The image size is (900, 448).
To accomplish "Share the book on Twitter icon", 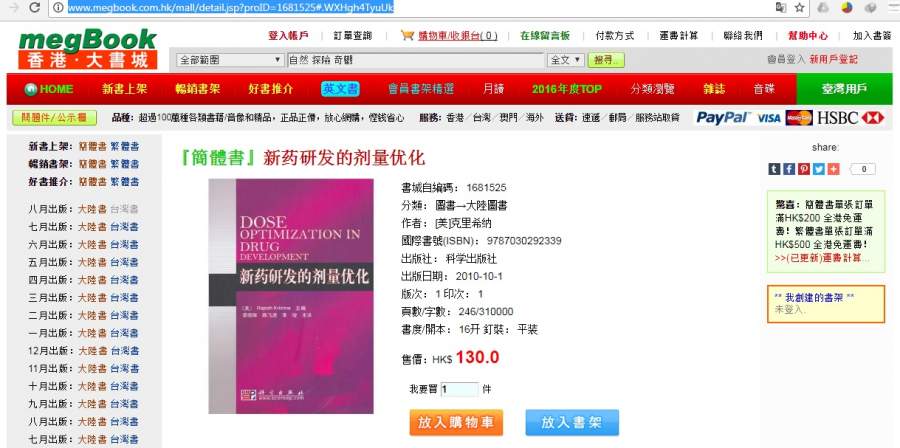I will point(818,169).
